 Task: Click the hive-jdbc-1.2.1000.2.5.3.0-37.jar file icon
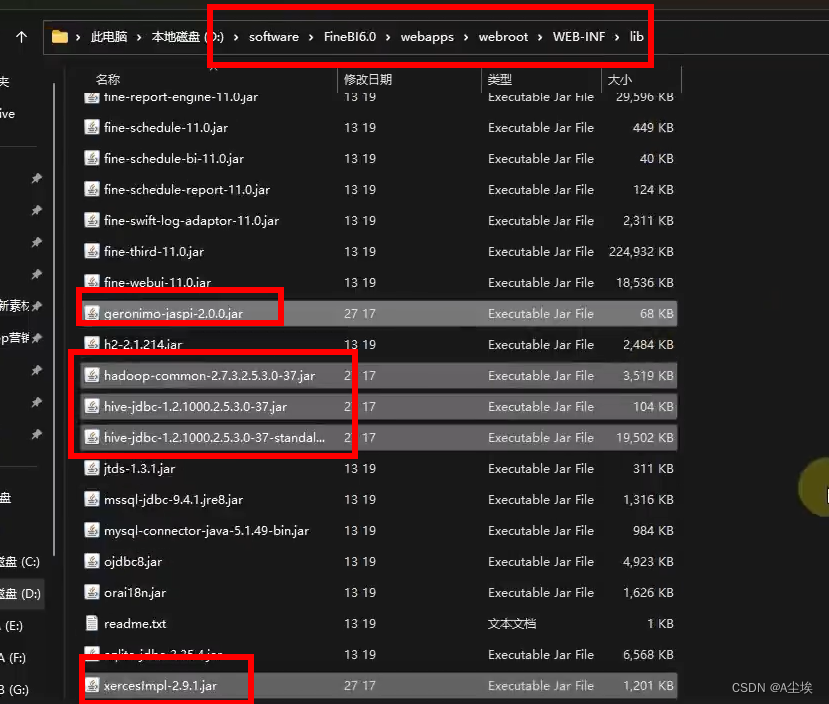point(92,406)
